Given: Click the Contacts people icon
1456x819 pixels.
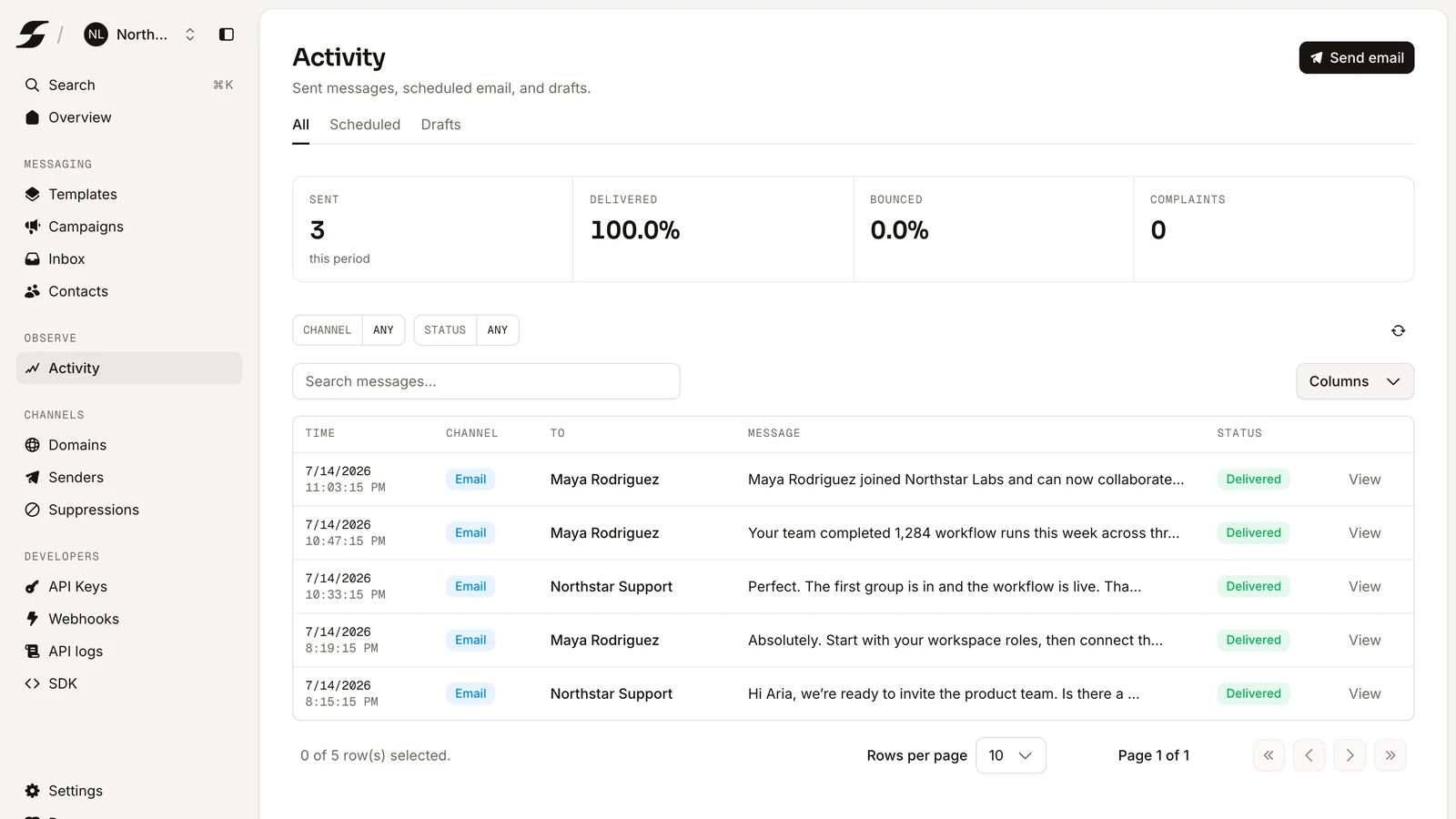Looking at the screenshot, I should (32, 291).
